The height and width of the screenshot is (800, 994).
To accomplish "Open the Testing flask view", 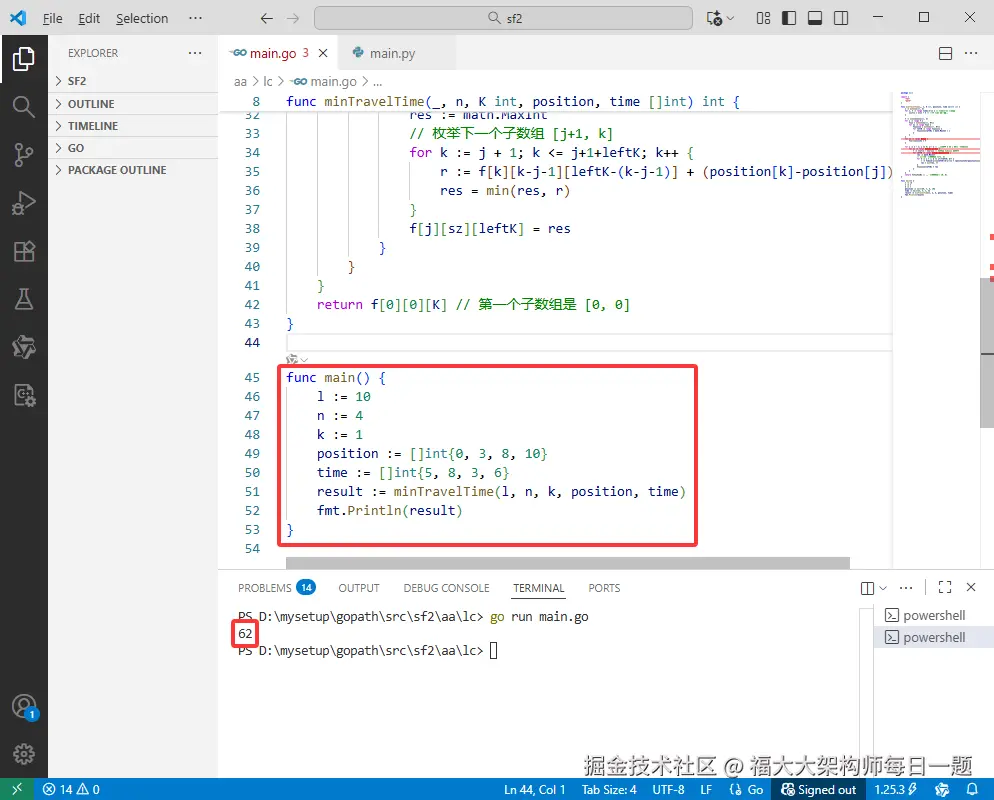I will (23, 299).
